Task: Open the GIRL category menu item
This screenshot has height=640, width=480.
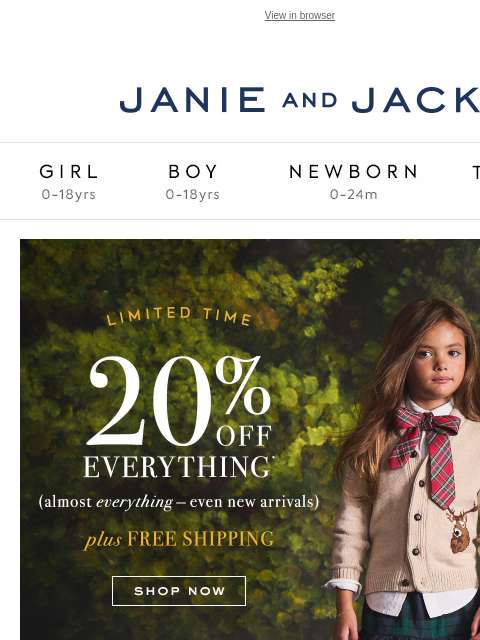Action: click(69, 171)
